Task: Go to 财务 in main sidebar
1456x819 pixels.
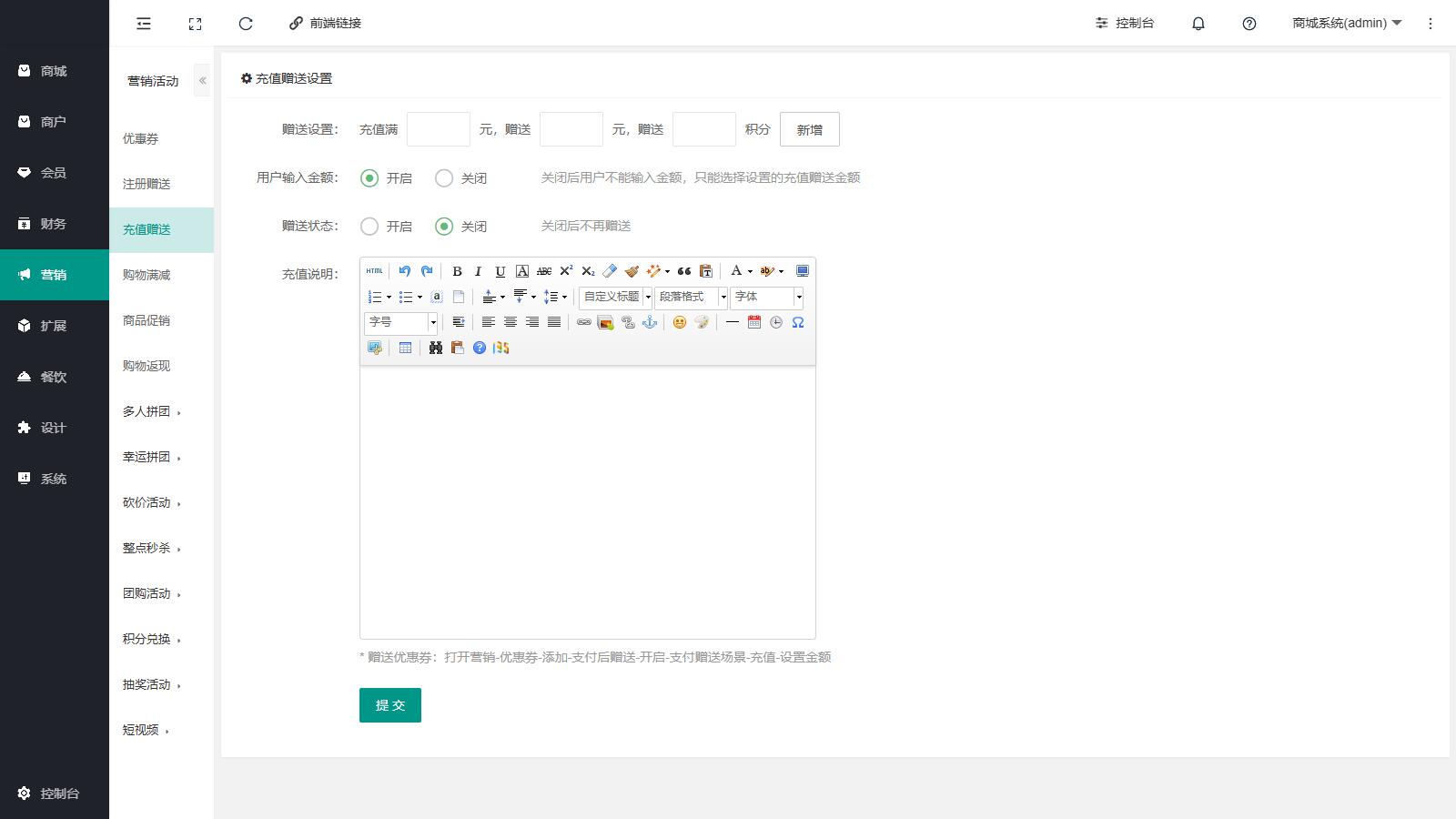Action: (54, 224)
